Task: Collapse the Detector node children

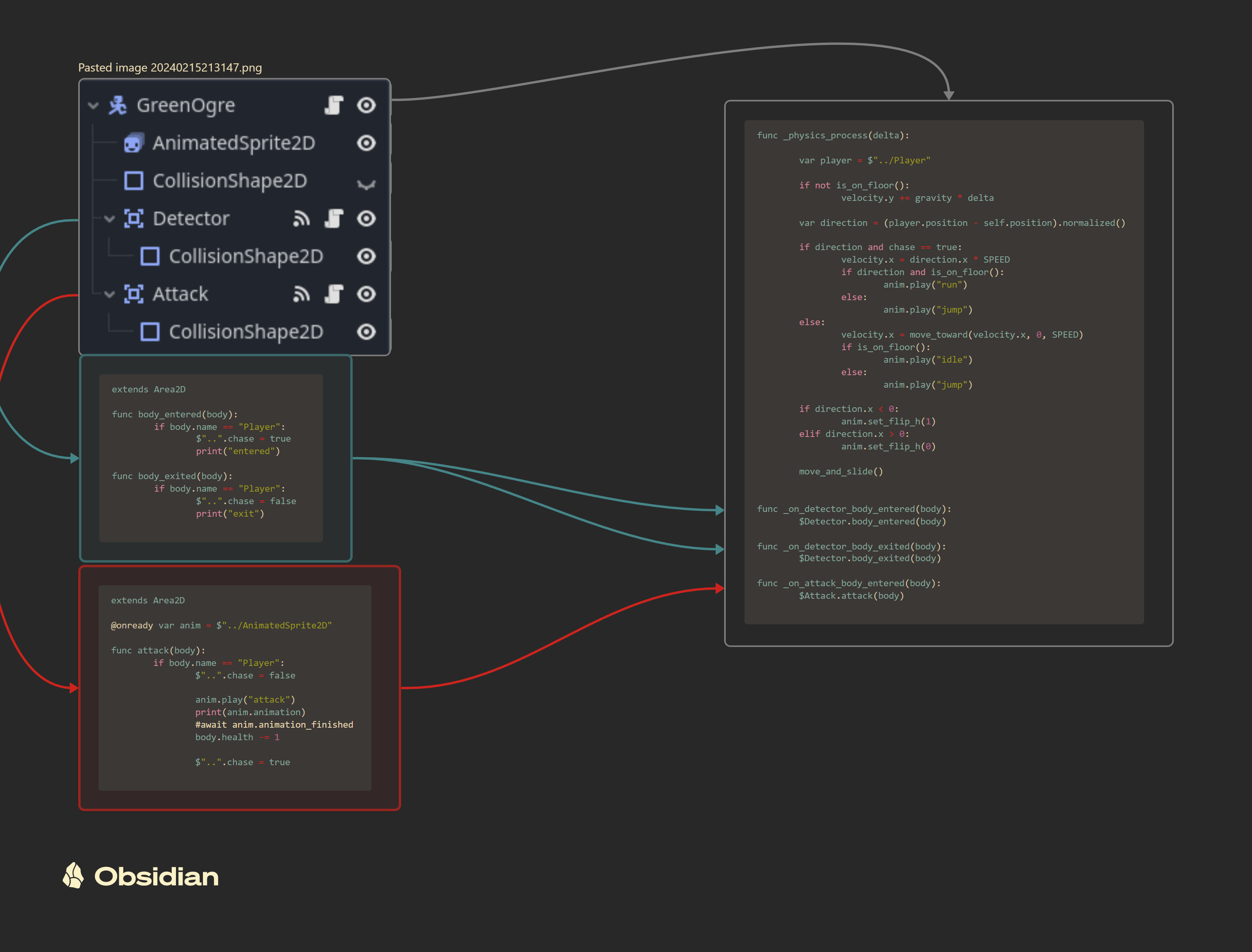Action: point(109,219)
